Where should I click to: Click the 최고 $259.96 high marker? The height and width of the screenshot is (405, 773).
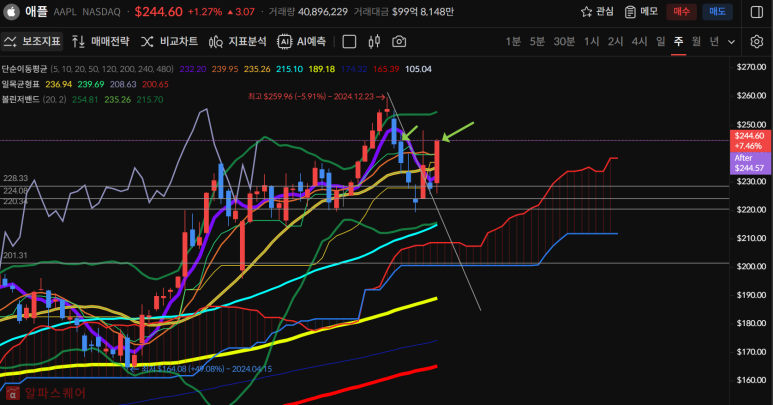(x=316, y=97)
